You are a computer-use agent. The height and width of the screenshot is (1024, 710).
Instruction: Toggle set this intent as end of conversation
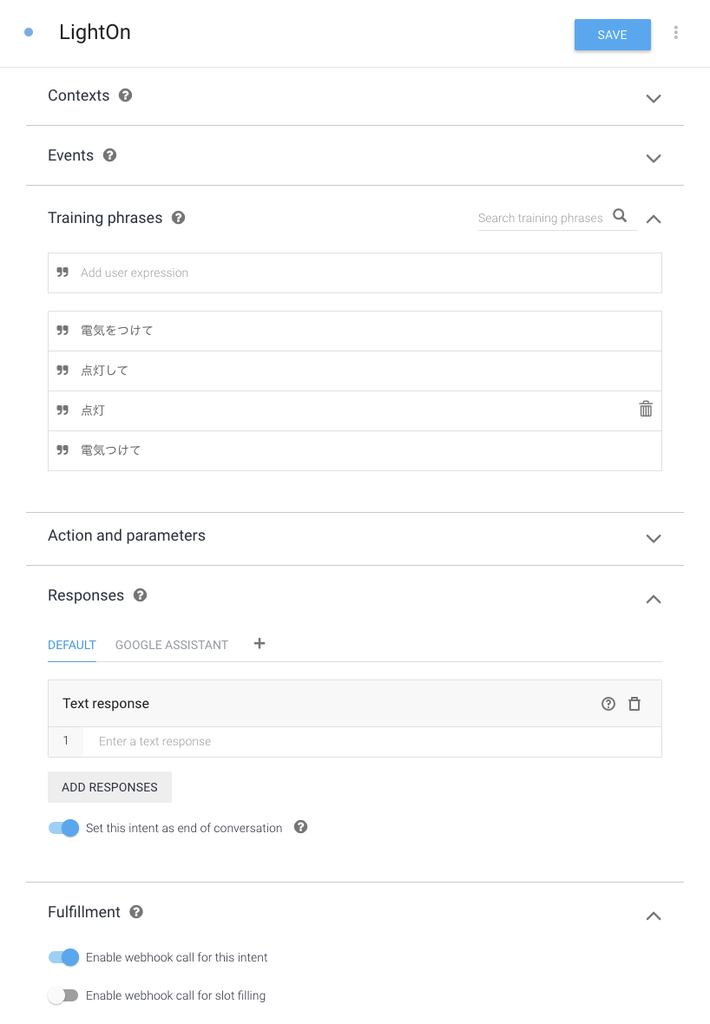coord(64,828)
